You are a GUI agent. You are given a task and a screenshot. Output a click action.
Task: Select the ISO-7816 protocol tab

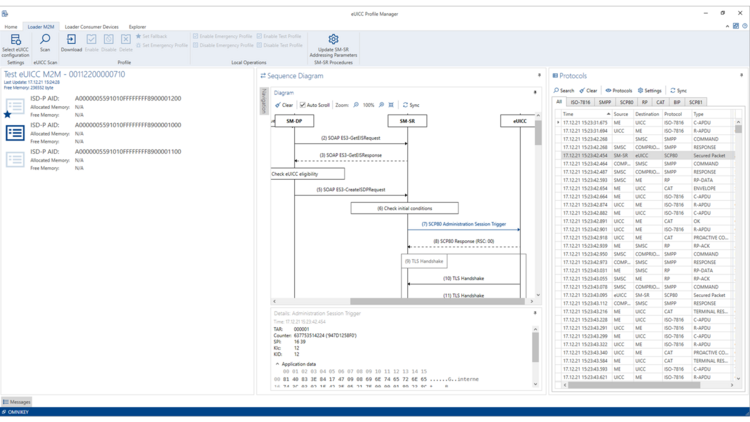[x=580, y=102]
